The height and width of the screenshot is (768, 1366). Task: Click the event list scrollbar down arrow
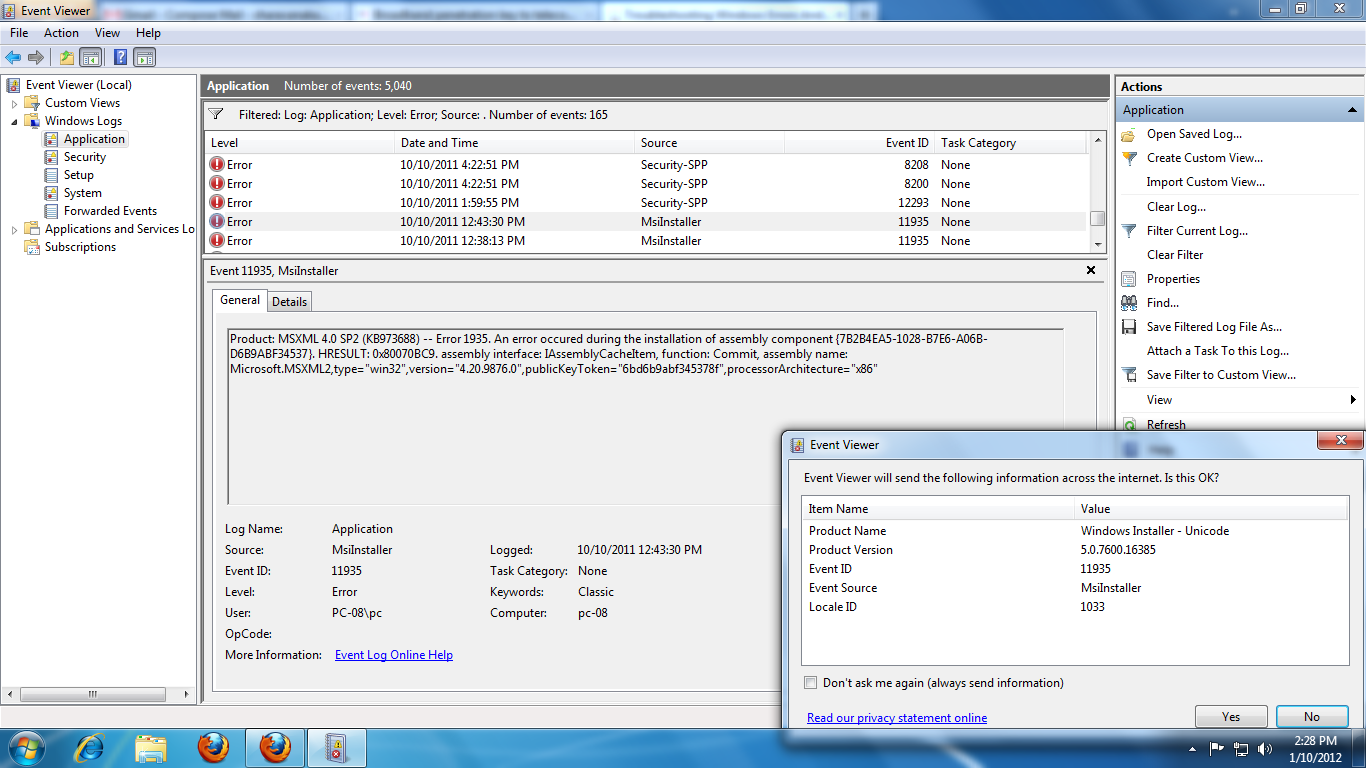(1098, 244)
